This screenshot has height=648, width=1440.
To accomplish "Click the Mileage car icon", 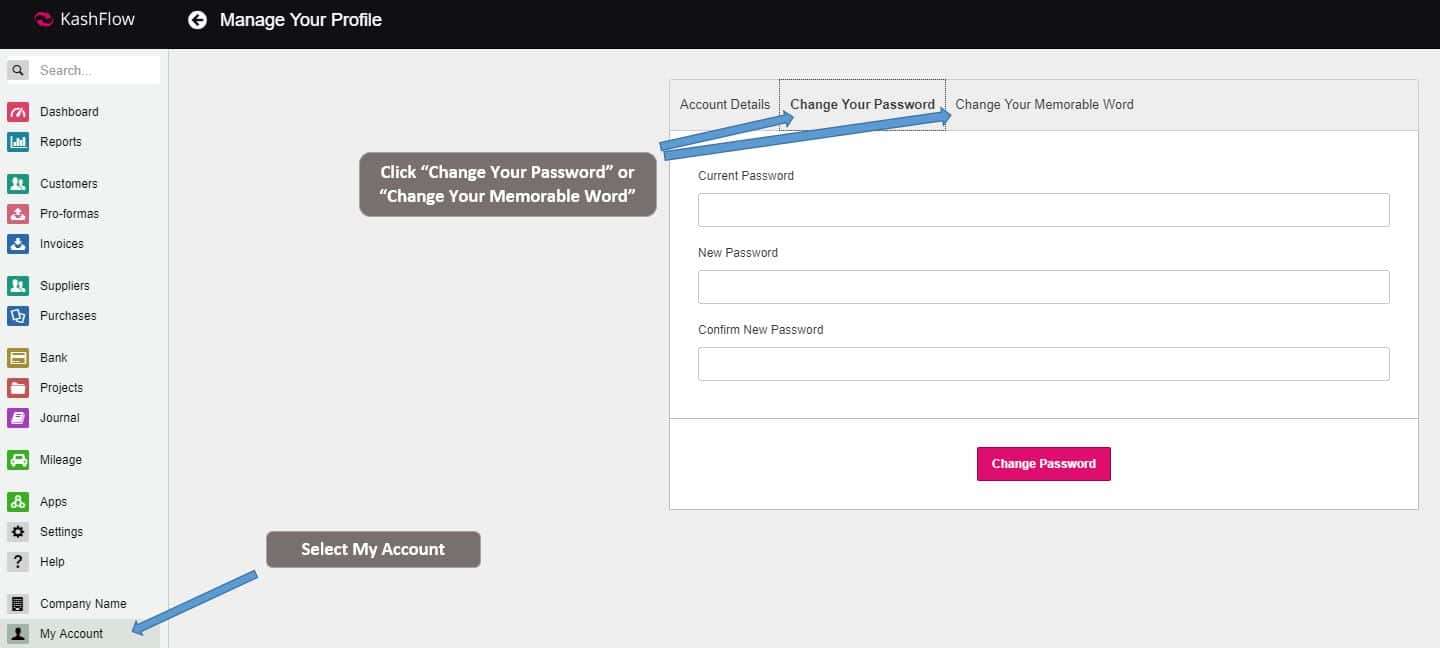I will pos(18,460).
